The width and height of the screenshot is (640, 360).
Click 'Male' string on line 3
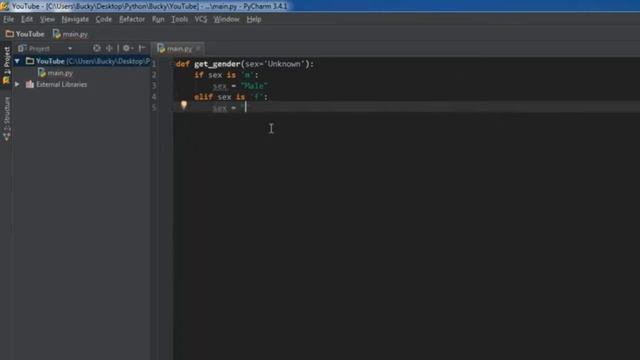[254, 86]
